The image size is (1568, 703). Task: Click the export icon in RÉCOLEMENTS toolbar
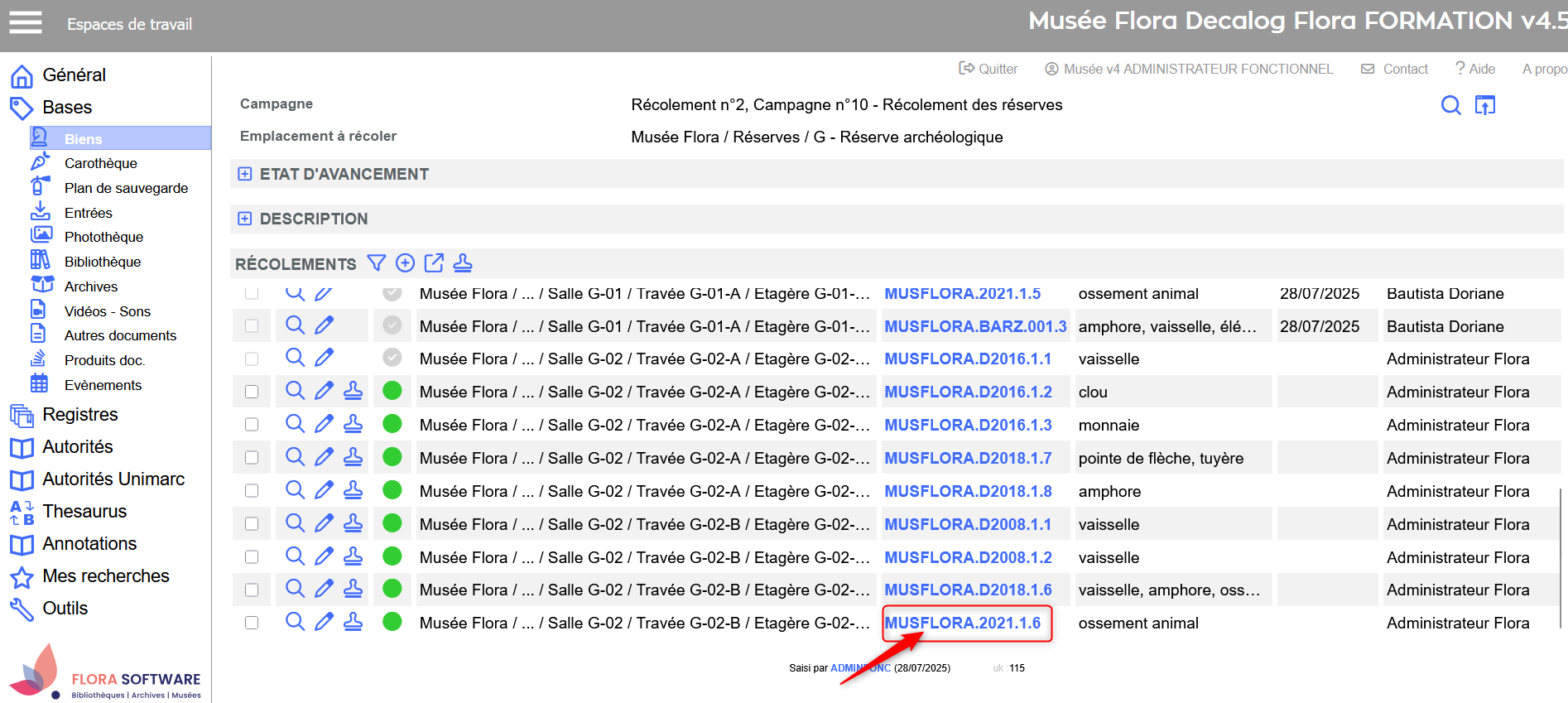434,263
